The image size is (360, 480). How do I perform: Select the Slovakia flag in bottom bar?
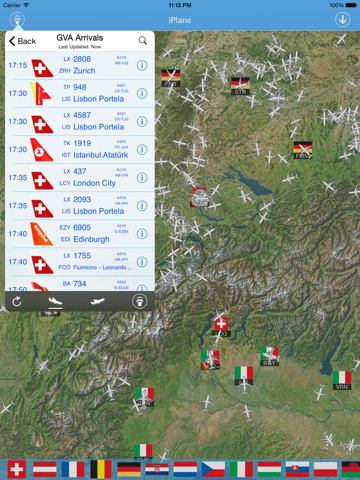(297, 469)
